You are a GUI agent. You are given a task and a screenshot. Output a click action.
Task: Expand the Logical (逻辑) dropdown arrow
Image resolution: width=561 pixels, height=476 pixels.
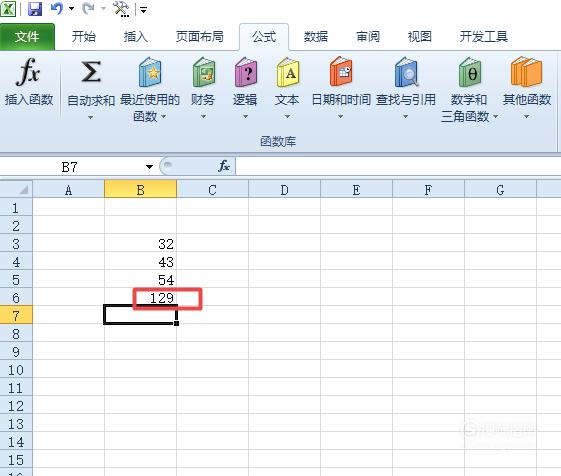pyautogui.click(x=245, y=116)
